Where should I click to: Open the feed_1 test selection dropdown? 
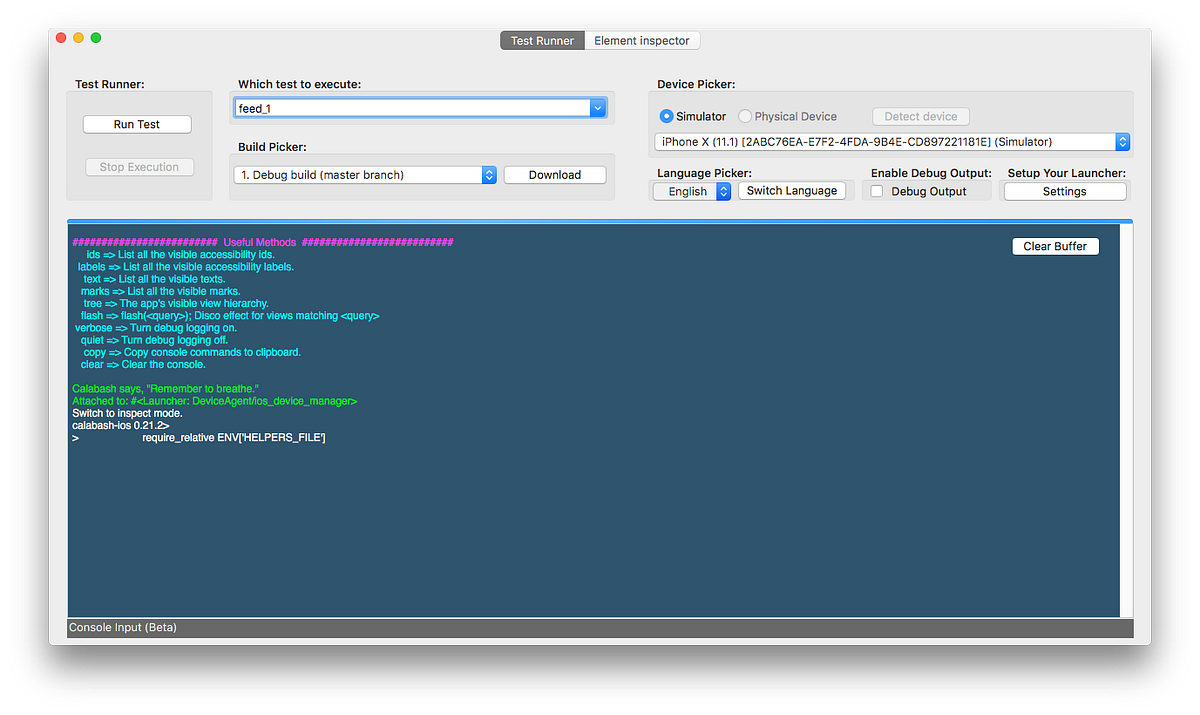(420, 107)
